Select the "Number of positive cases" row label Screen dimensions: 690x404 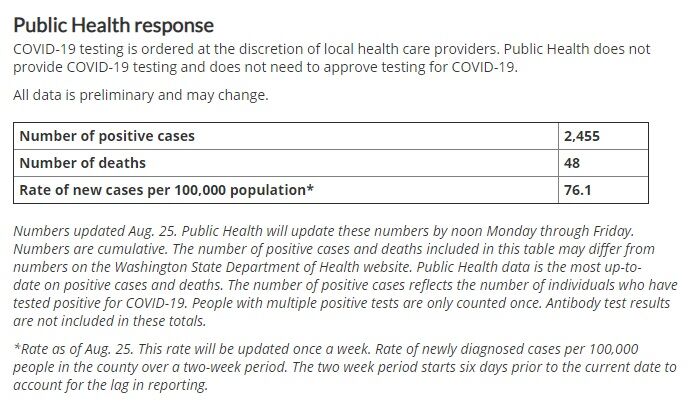[107, 136]
